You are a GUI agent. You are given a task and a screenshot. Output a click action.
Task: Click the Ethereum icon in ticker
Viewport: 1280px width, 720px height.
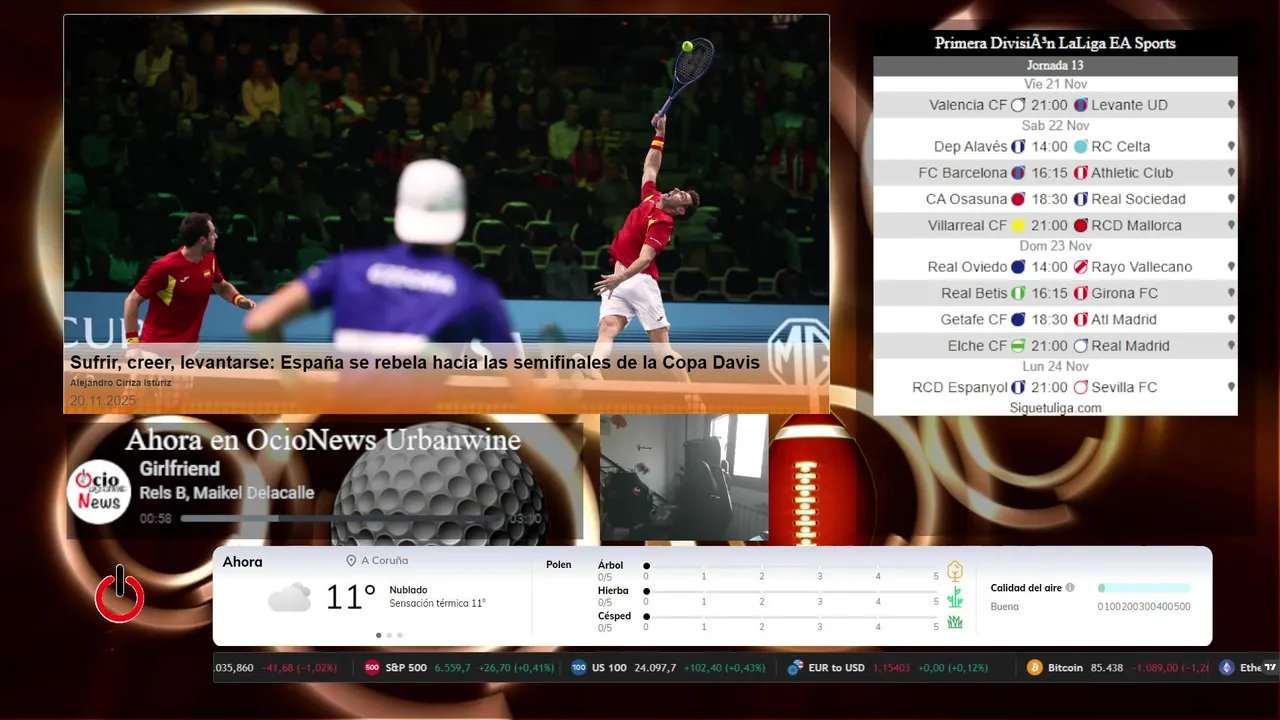pyautogui.click(x=1227, y=668)
